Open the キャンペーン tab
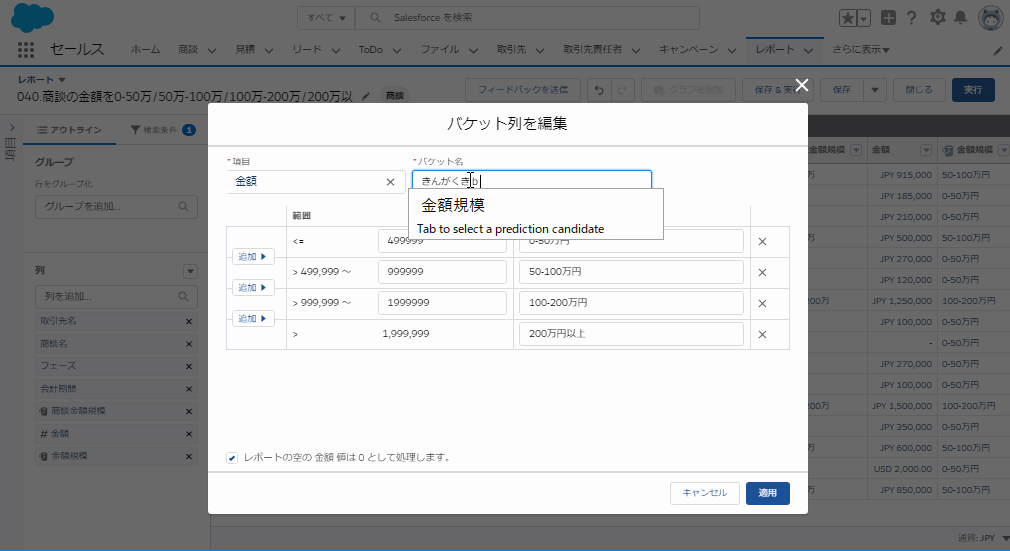This screenshot has width=1010, height=551. [x=688, y=50]
